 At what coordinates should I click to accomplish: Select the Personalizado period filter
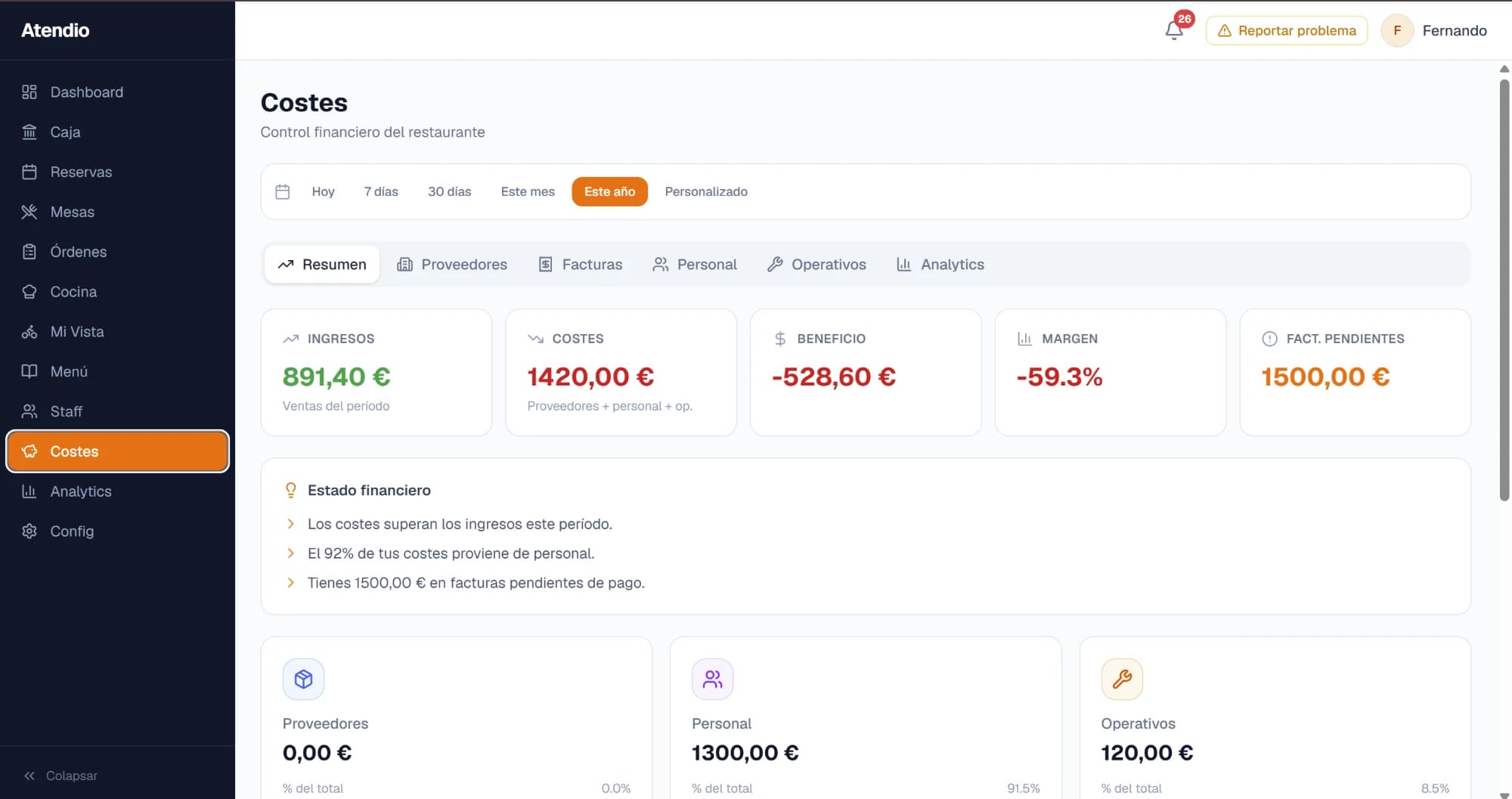pyautogui.click(x=706, y=192)
